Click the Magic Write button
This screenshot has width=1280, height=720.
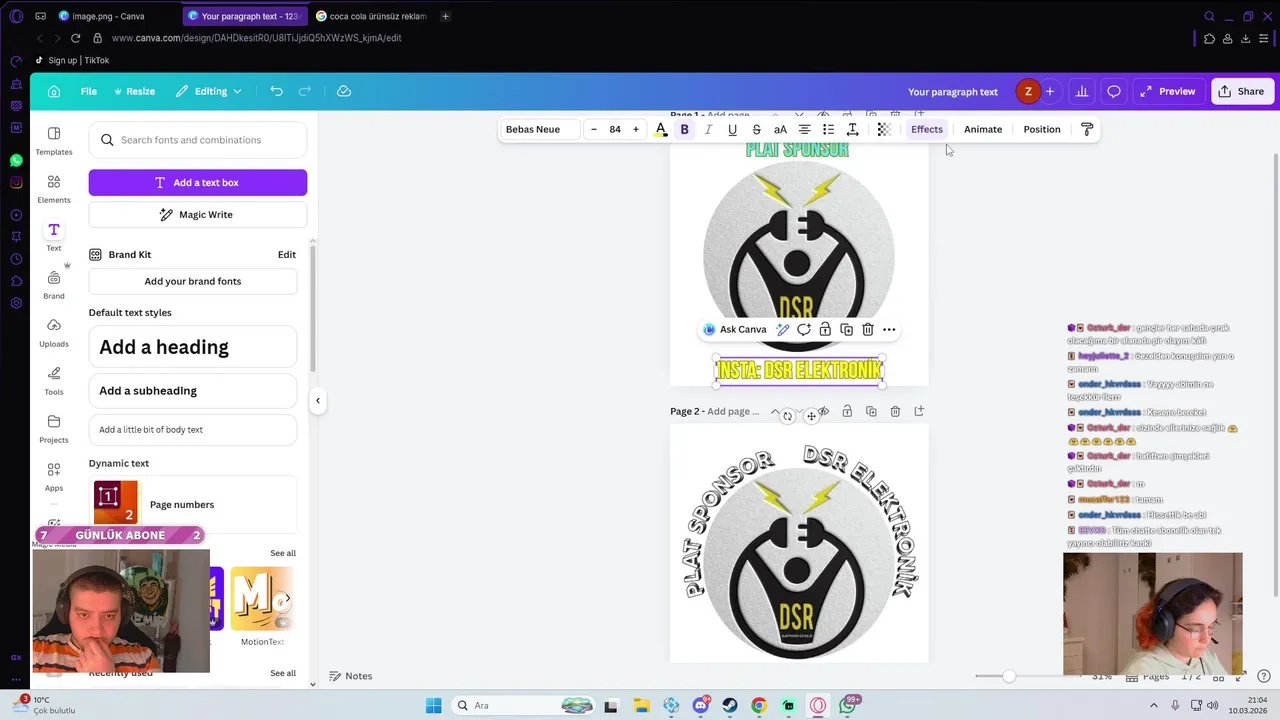198,215
